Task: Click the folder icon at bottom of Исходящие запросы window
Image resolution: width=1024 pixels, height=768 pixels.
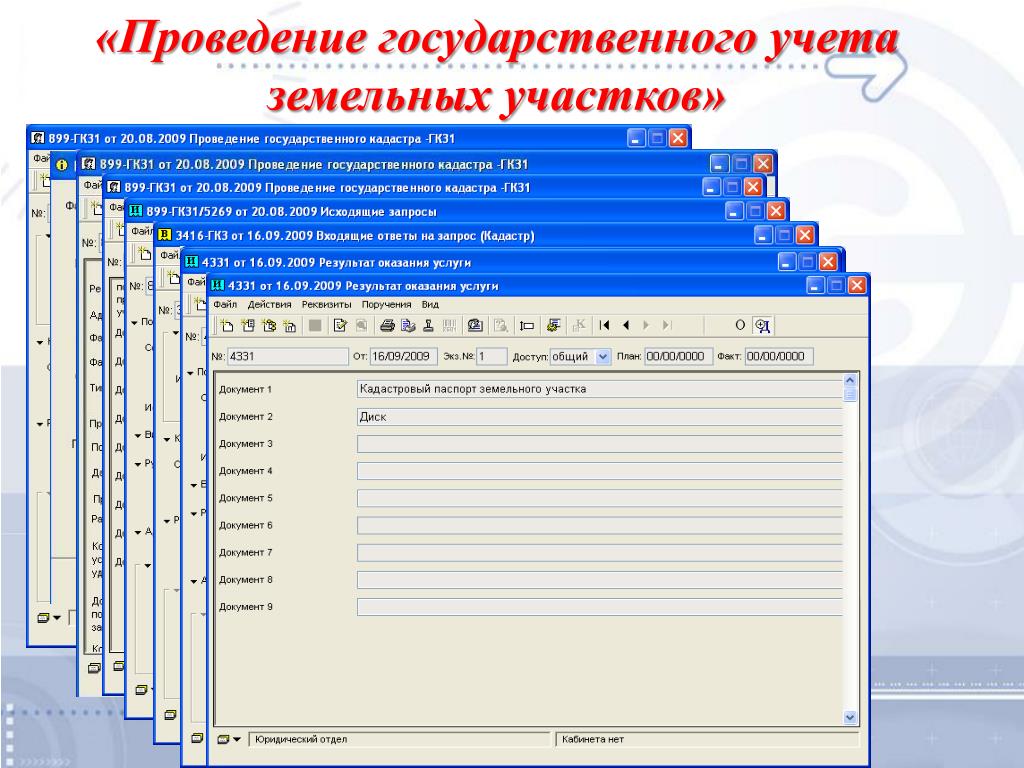Action: click(x=141, y=690)
